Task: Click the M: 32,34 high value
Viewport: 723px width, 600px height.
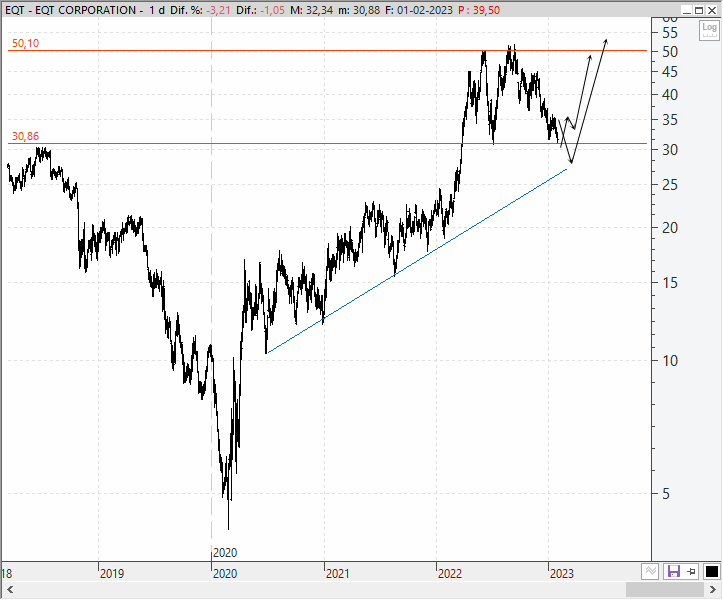Action: point(311,10)
